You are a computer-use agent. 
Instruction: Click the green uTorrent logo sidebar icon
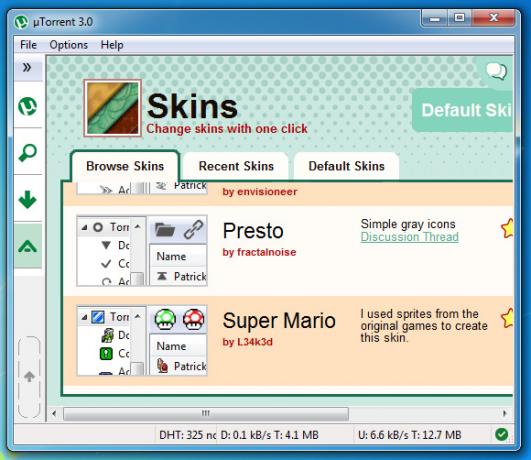(27, 106)
